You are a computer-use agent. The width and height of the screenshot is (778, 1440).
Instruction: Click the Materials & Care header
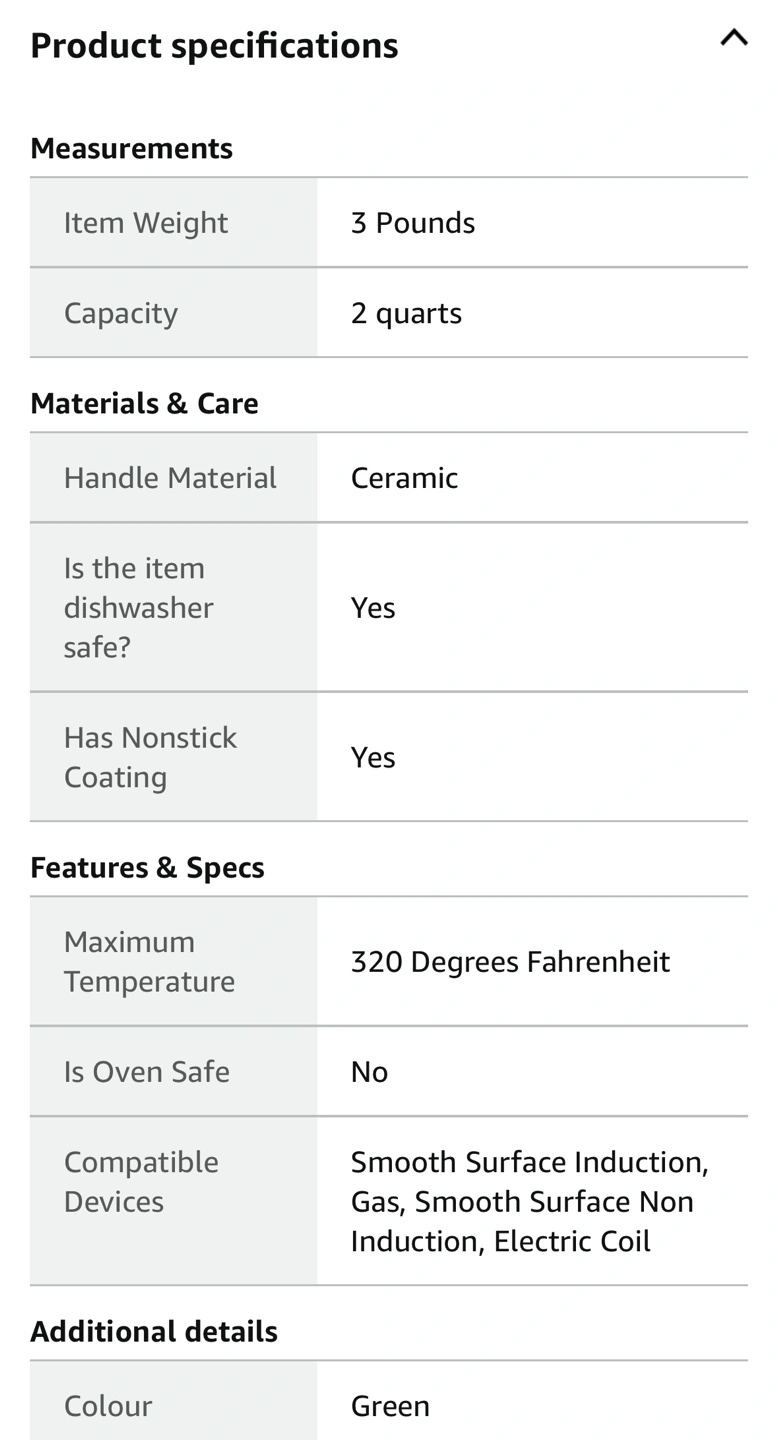click(x=144, y=403)
